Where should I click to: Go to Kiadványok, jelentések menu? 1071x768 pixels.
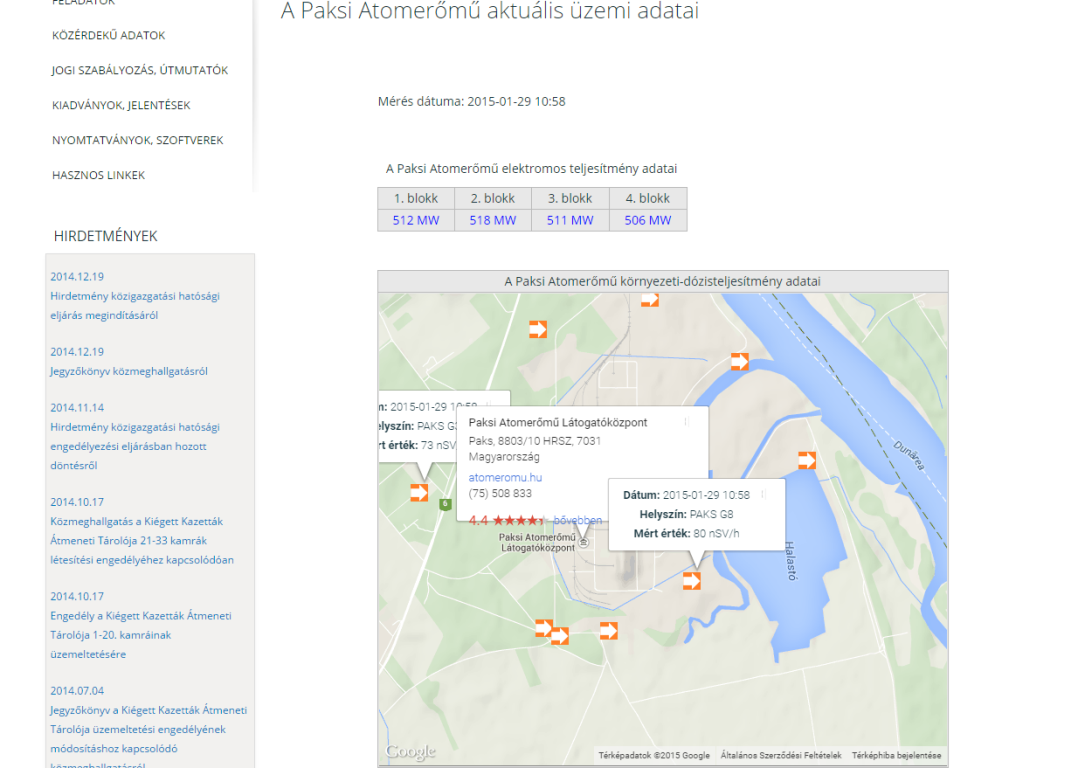(121, 106)
